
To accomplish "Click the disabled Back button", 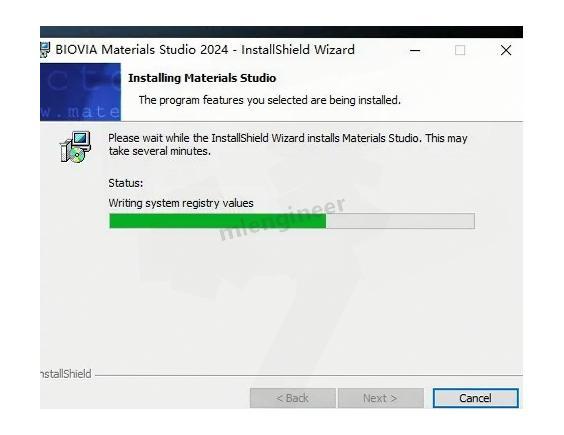I will point(293,398).
